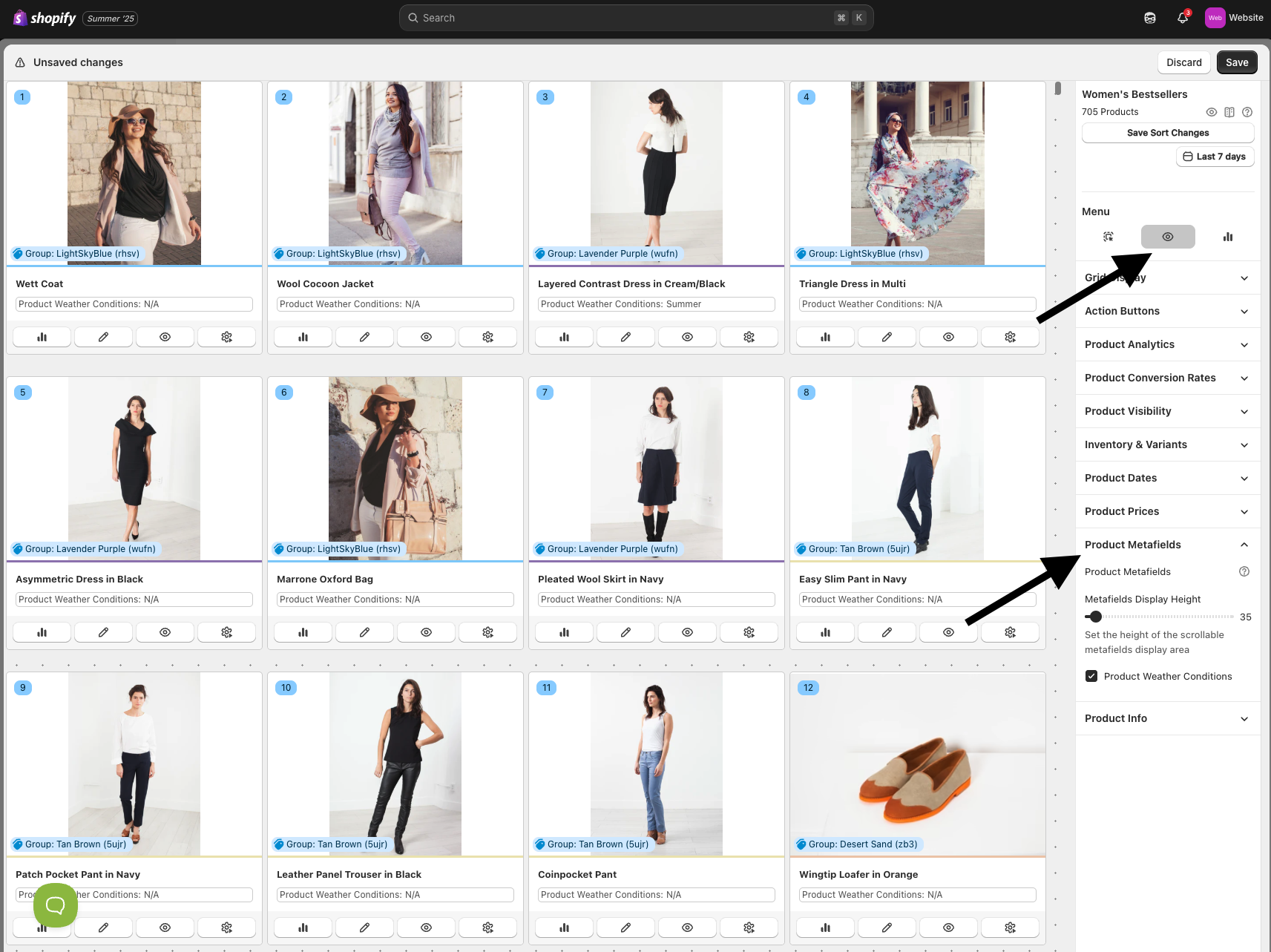The image size is (1271, 952).
Task: Click the help icon next to Product Metafields
Action: 1244,571
